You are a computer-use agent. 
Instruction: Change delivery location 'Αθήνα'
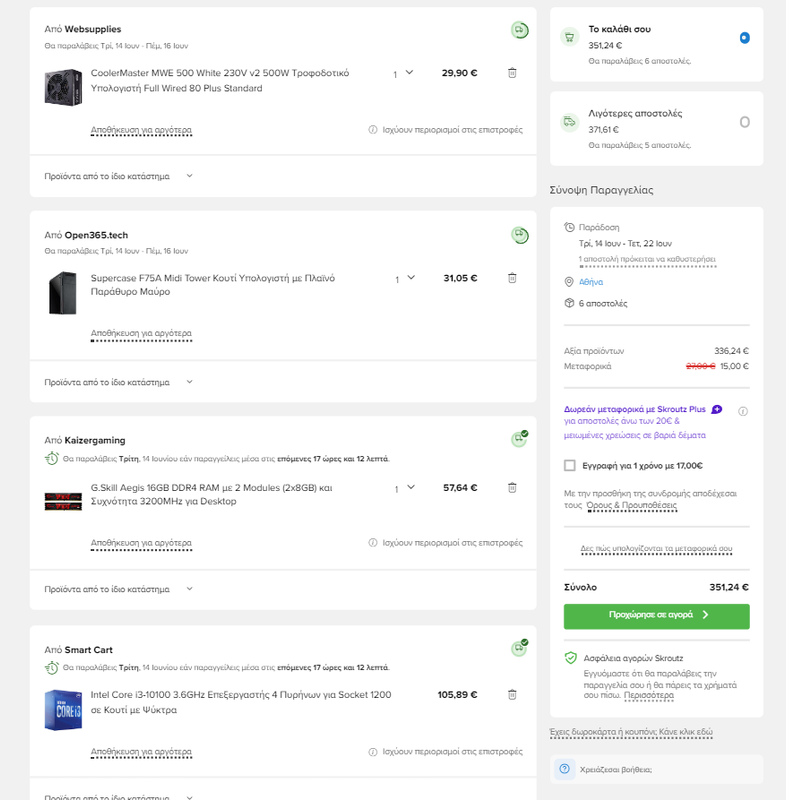(x=591, y=282)
